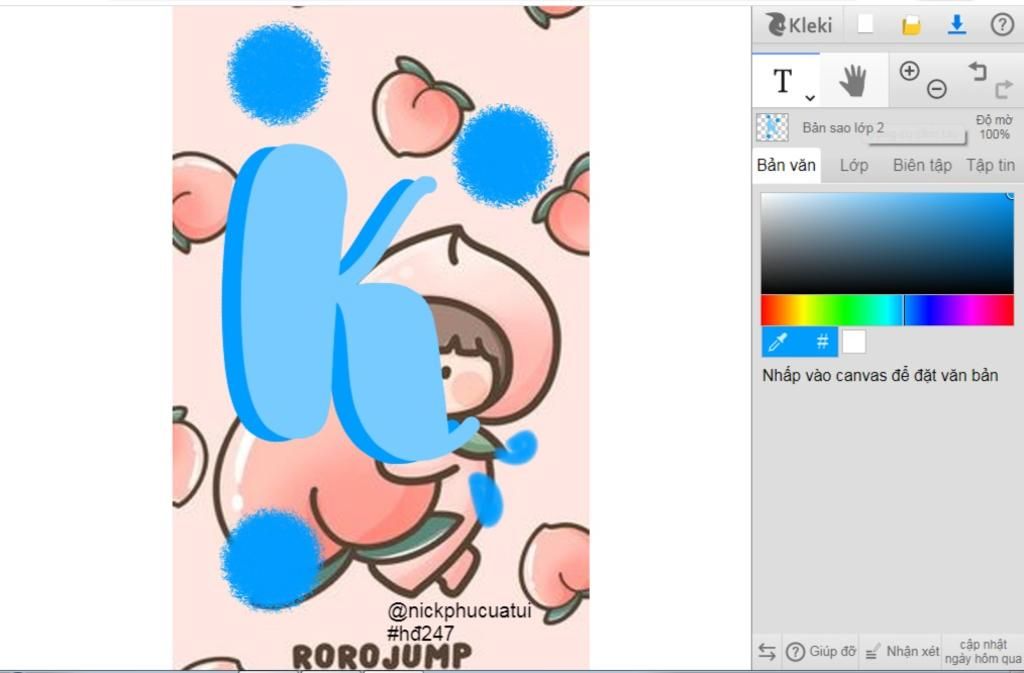1024x673 pixels.
Task: Flip the panel side with swap arrows icon
Action: click(767, 651)
